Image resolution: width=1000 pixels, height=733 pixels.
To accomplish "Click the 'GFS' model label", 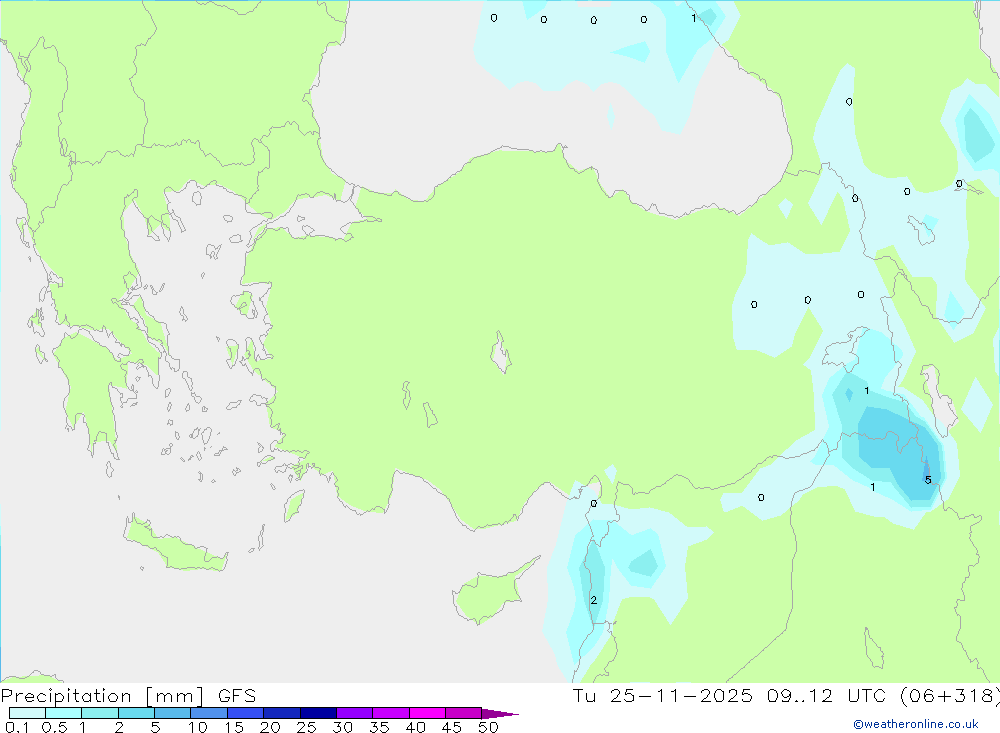I will (x=237, y=696).
